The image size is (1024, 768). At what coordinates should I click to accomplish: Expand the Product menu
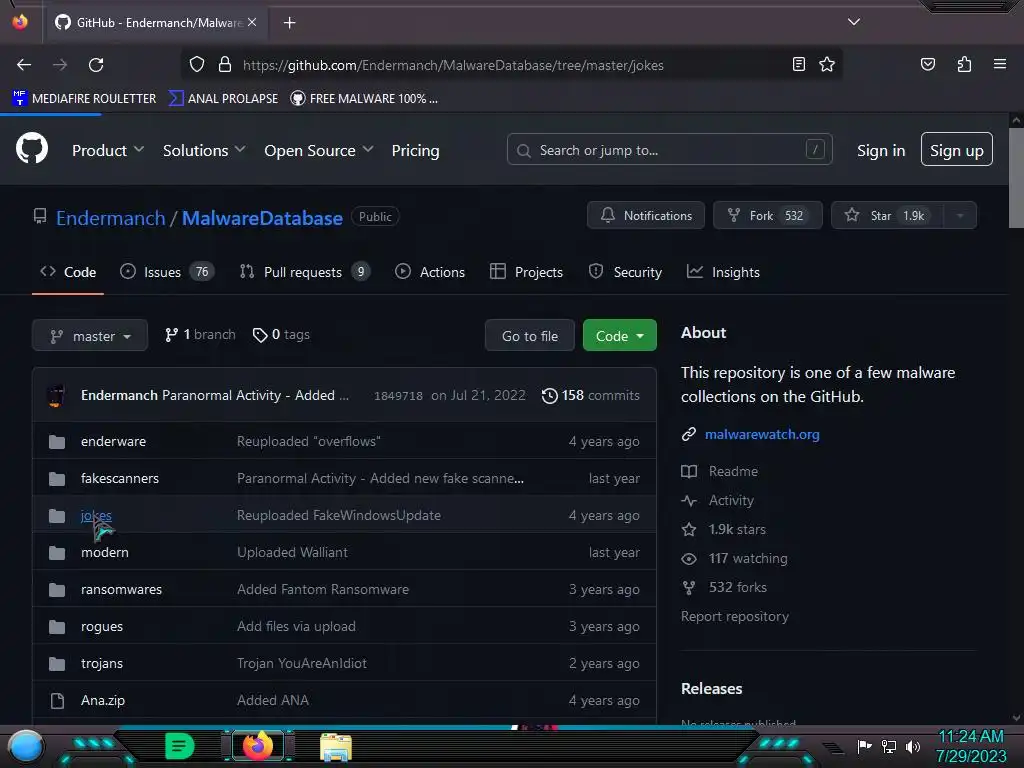click(108, 150)
